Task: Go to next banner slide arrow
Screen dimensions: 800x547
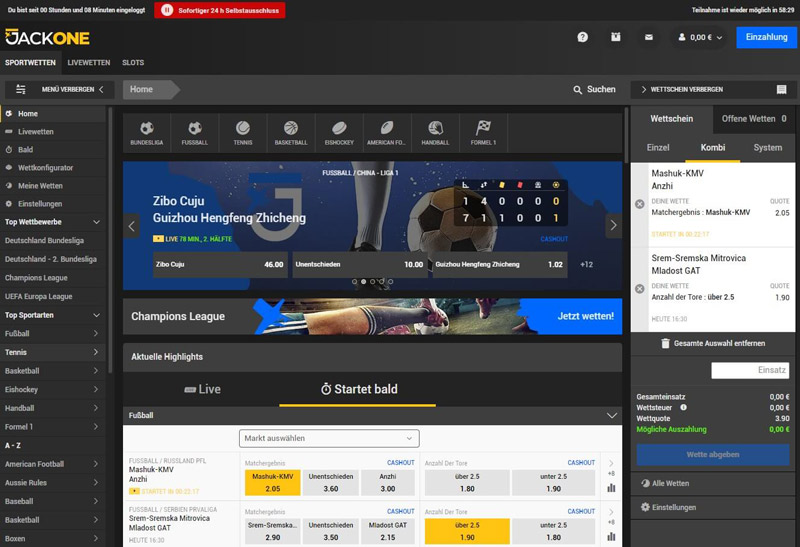Action: pos(613,226)
